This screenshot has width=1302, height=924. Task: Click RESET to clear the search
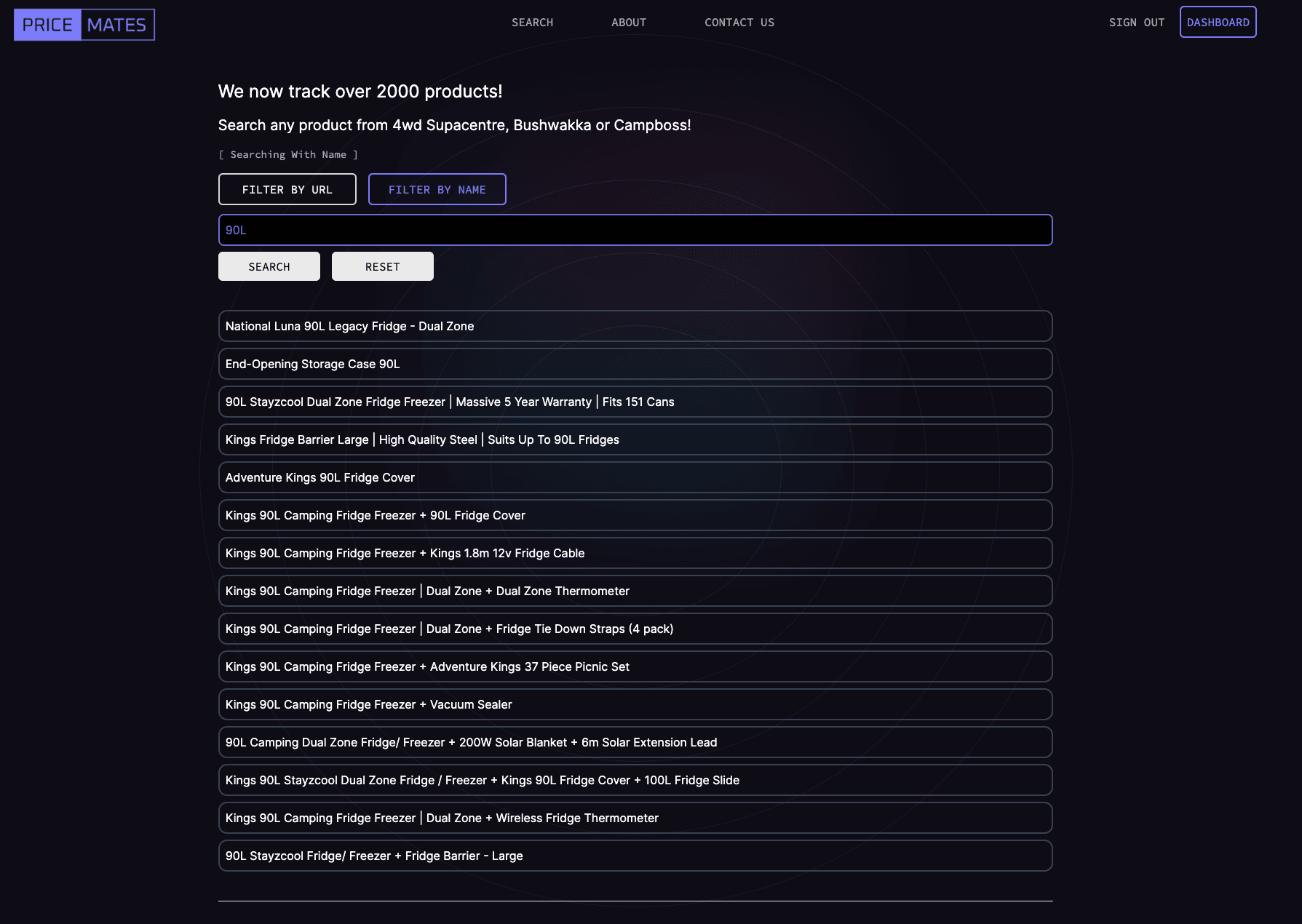[382, 266]
